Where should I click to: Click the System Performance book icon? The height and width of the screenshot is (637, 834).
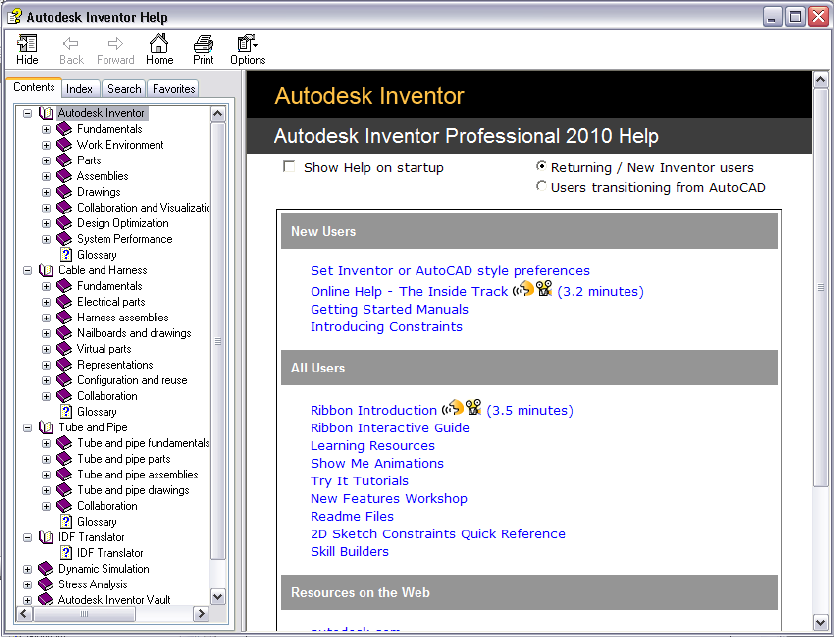[64, 239]
